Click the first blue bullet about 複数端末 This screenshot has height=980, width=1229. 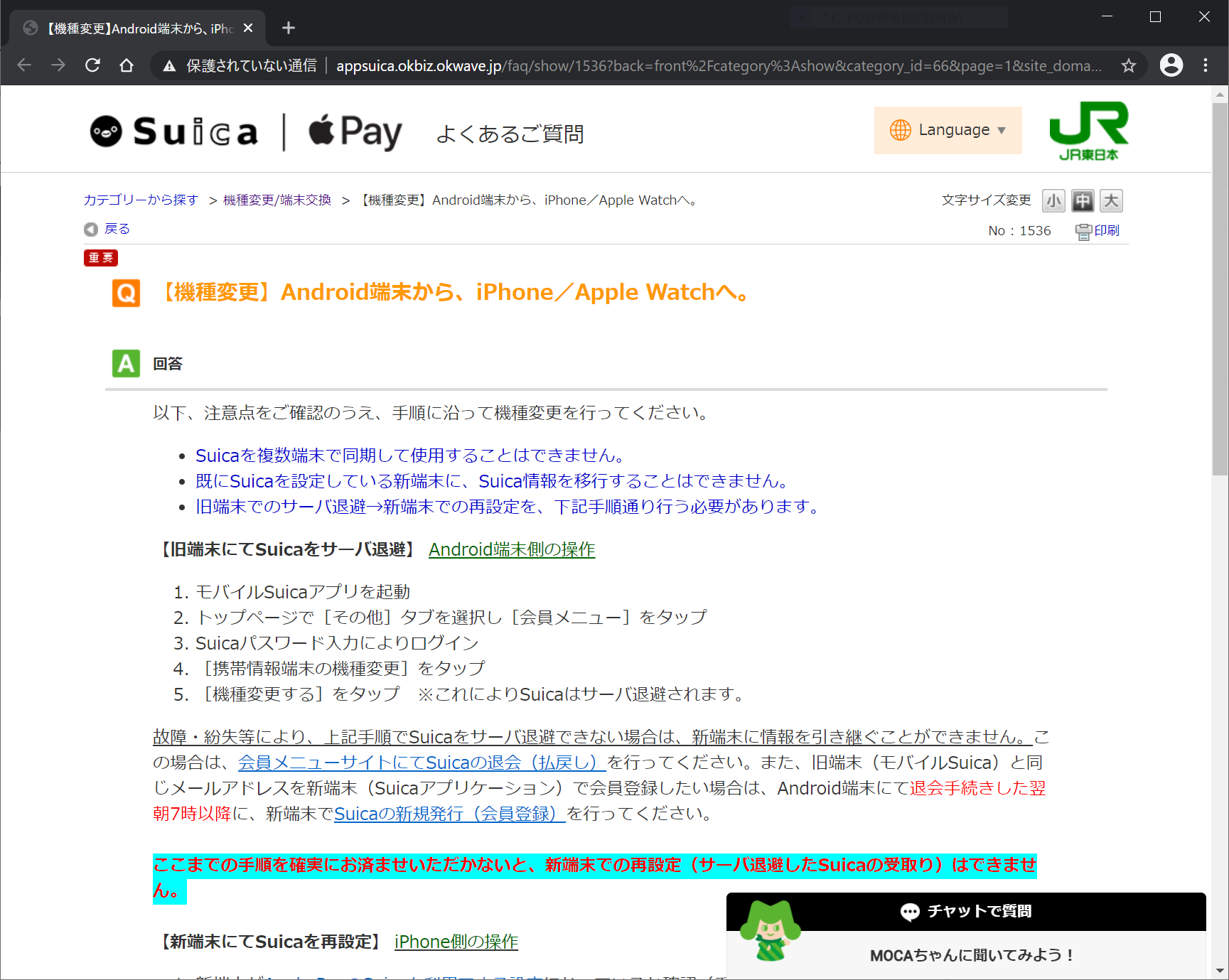click(x=412, y=456)
